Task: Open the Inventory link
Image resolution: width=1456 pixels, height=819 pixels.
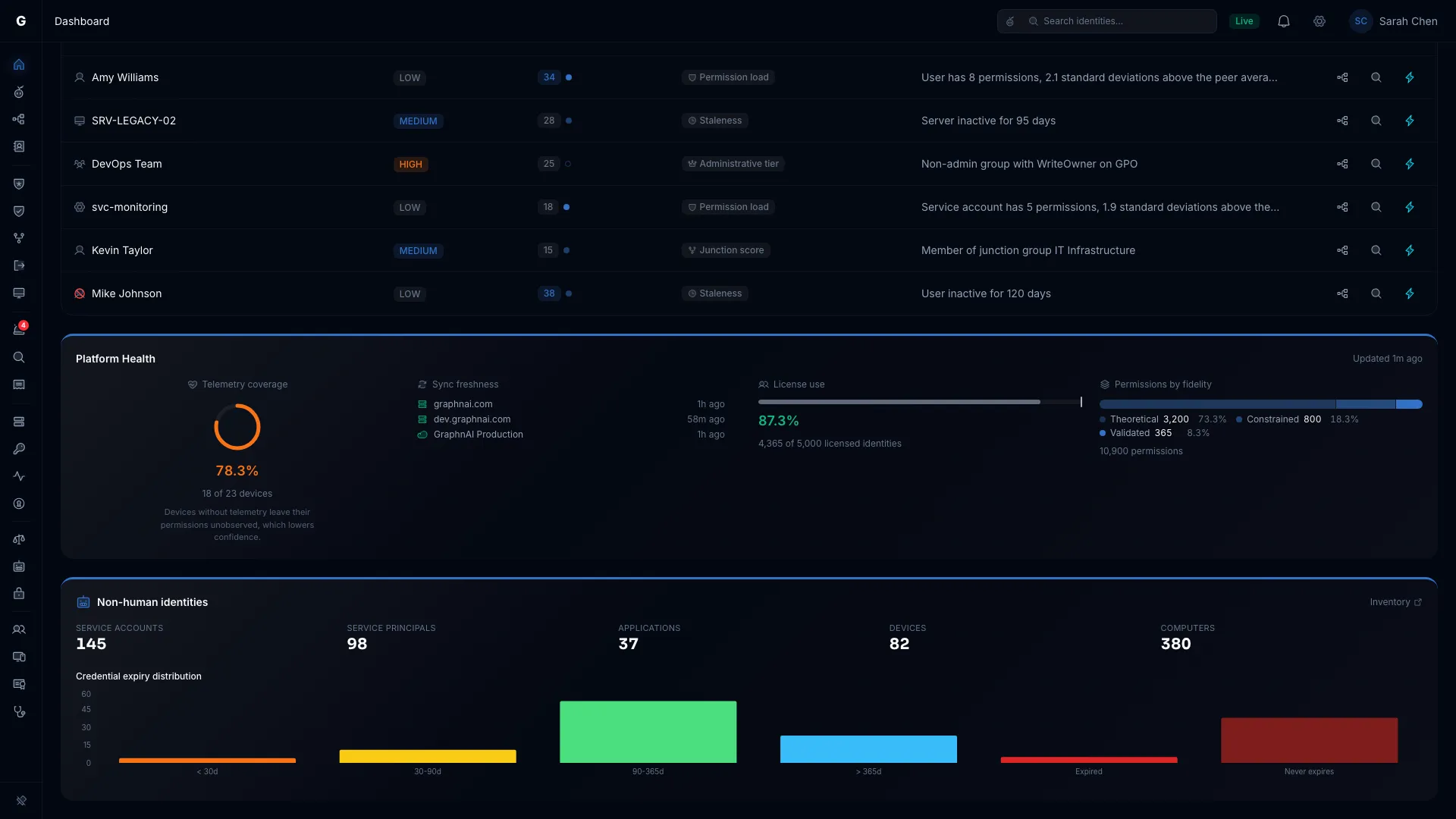Action: pyautogui.click(x=1395, y=602)
